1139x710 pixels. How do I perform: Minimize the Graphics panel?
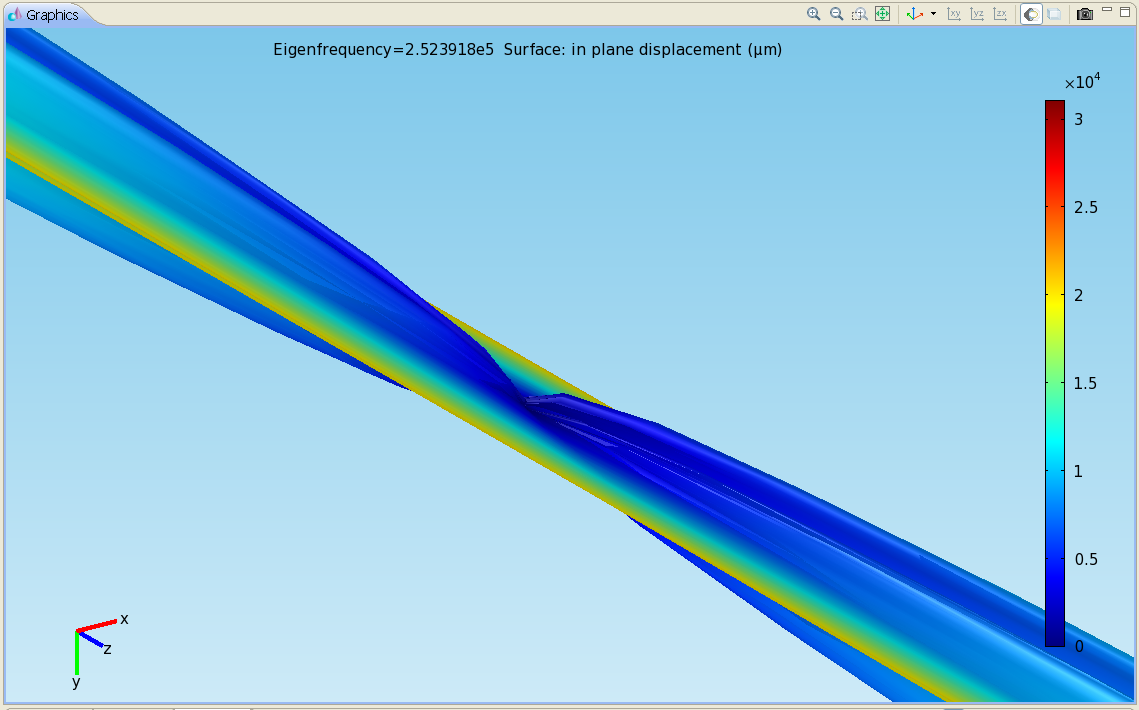tap(1106, 11)
